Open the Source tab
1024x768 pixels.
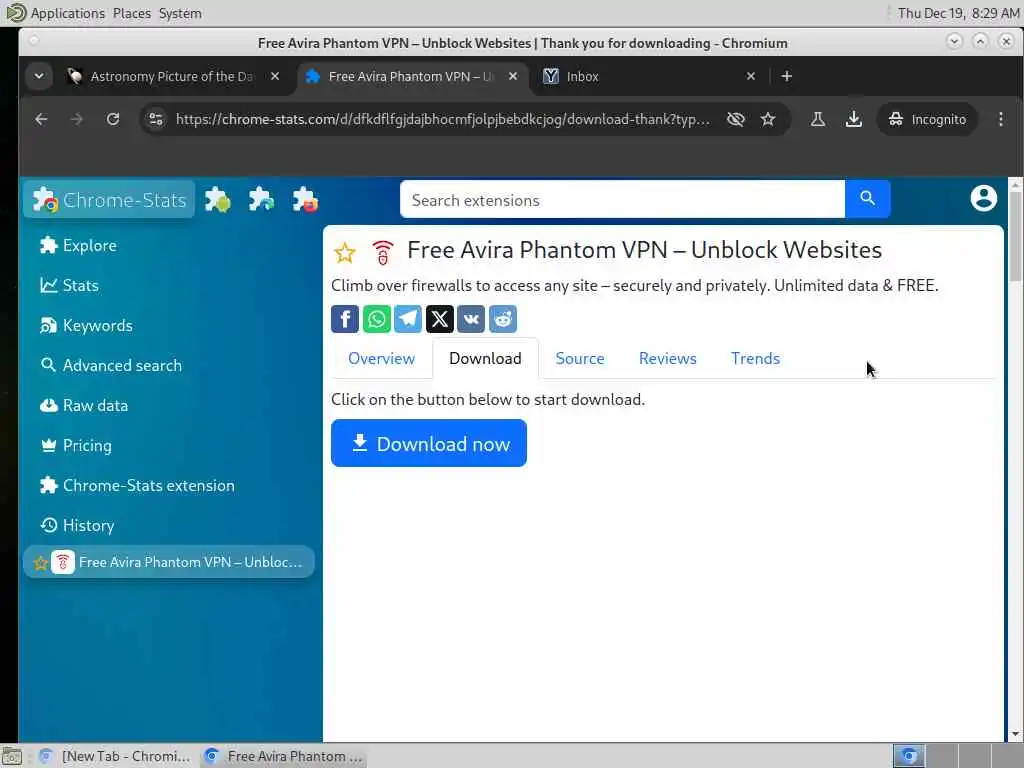coord(580,359)
